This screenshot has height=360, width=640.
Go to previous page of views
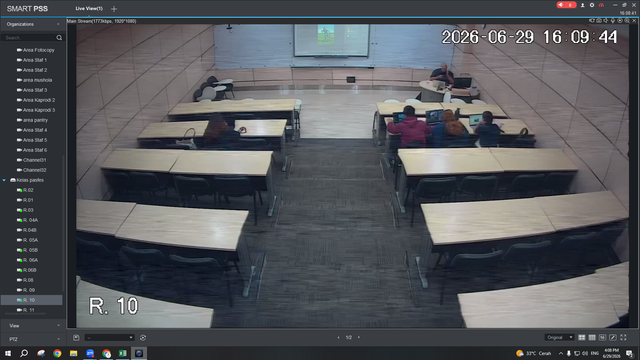click(338, 338)
